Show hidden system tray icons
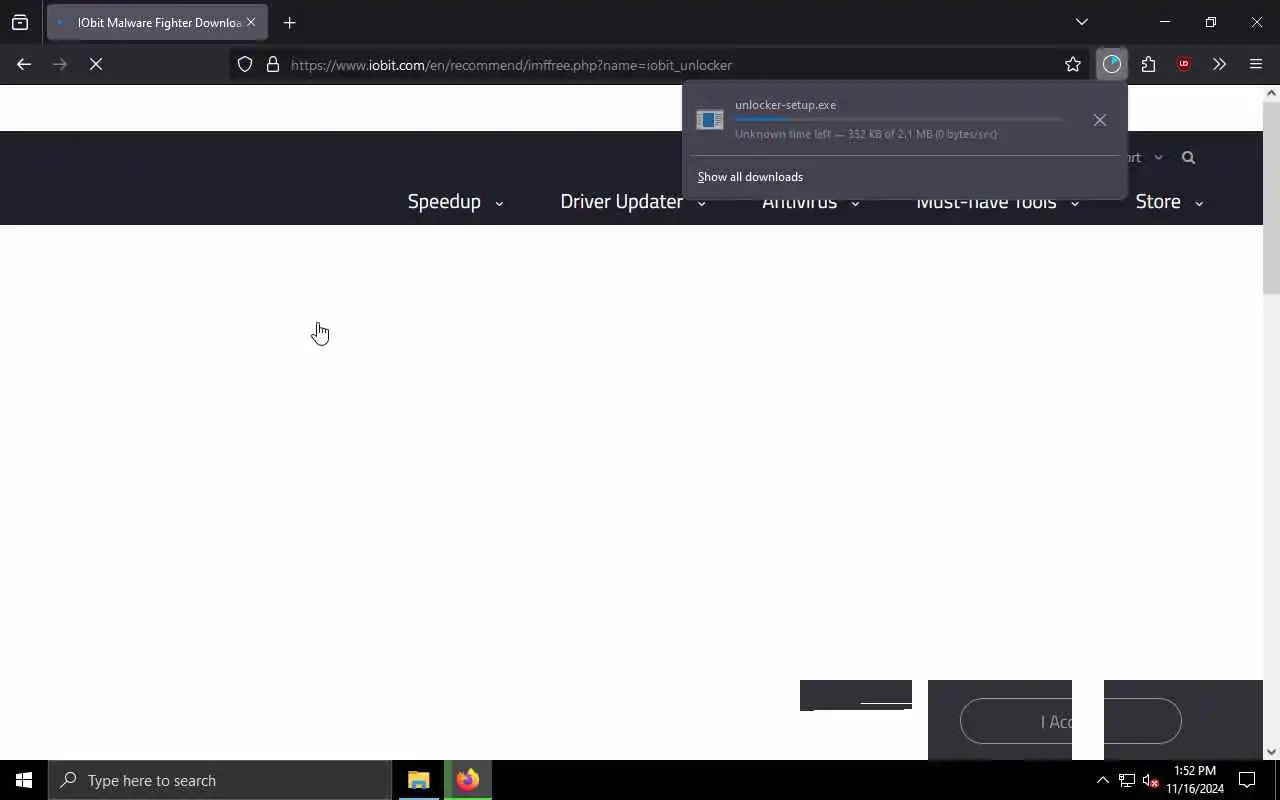 (1102, 780)
